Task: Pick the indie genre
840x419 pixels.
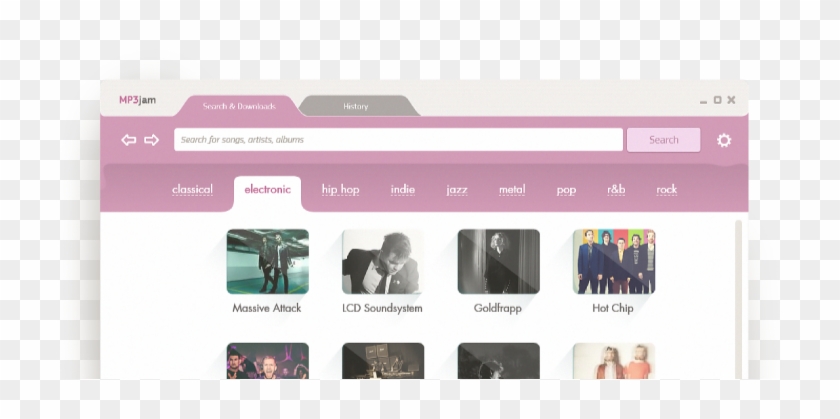Action: point(402,190)
